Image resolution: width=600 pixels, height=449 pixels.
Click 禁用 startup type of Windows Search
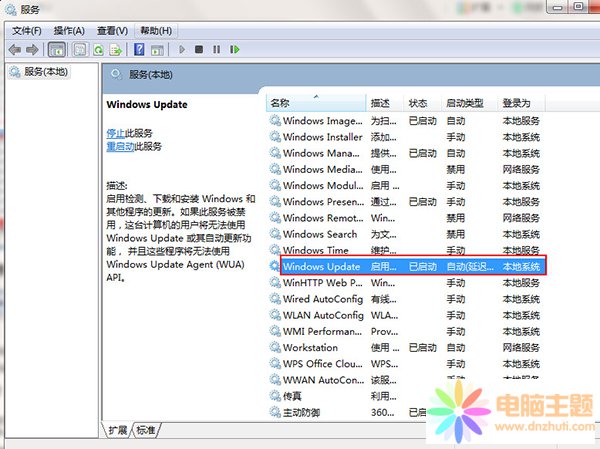point(455,234)
